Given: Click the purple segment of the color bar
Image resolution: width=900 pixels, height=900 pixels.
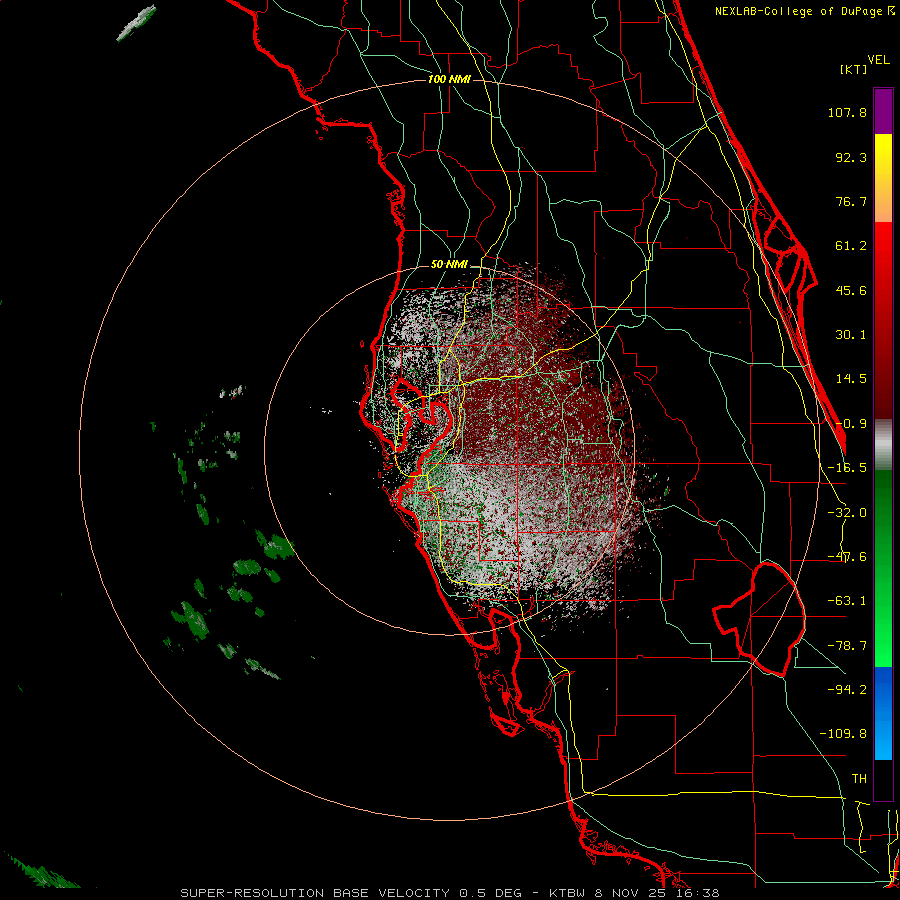Looking at the screenshot, I should (x=883, y=111).
